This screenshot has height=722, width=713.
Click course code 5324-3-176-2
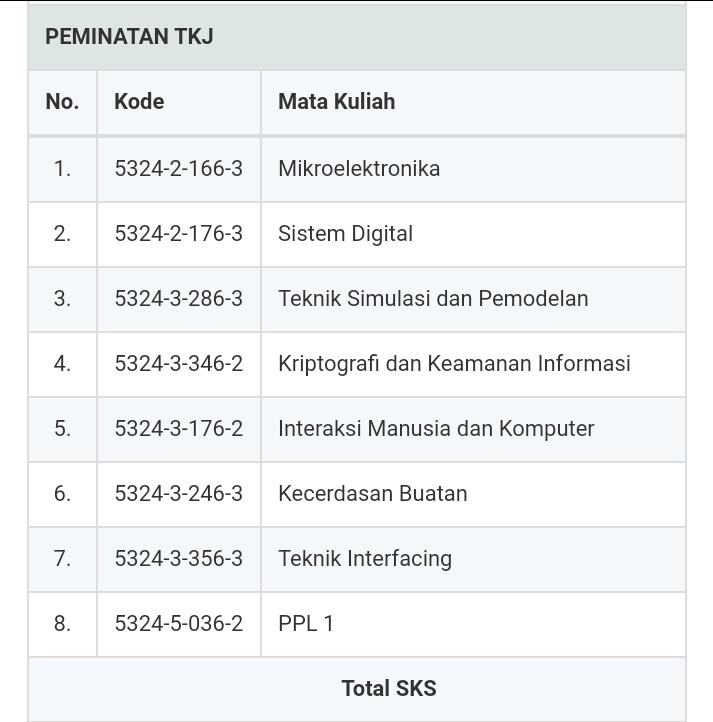point(178,428)
